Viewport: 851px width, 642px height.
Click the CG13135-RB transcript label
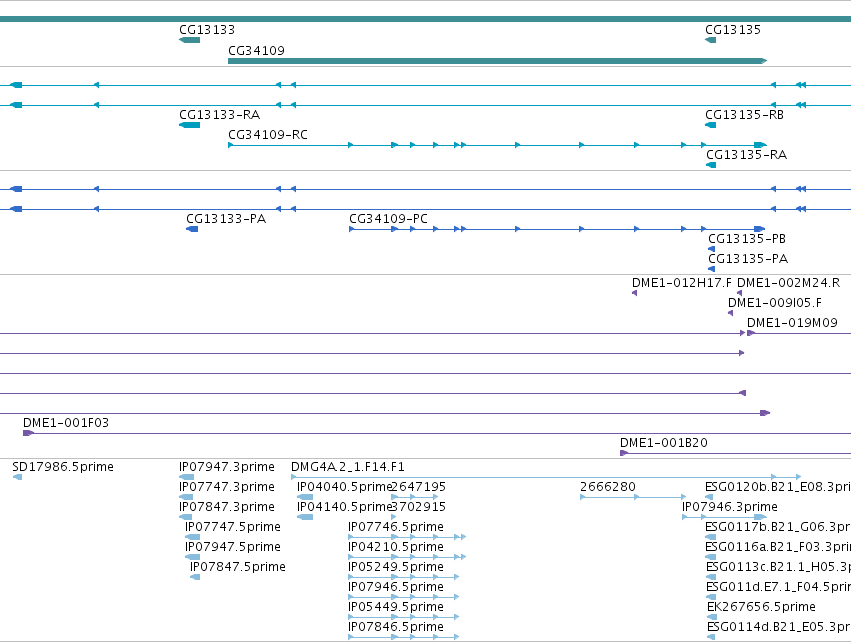coord(744,115)
